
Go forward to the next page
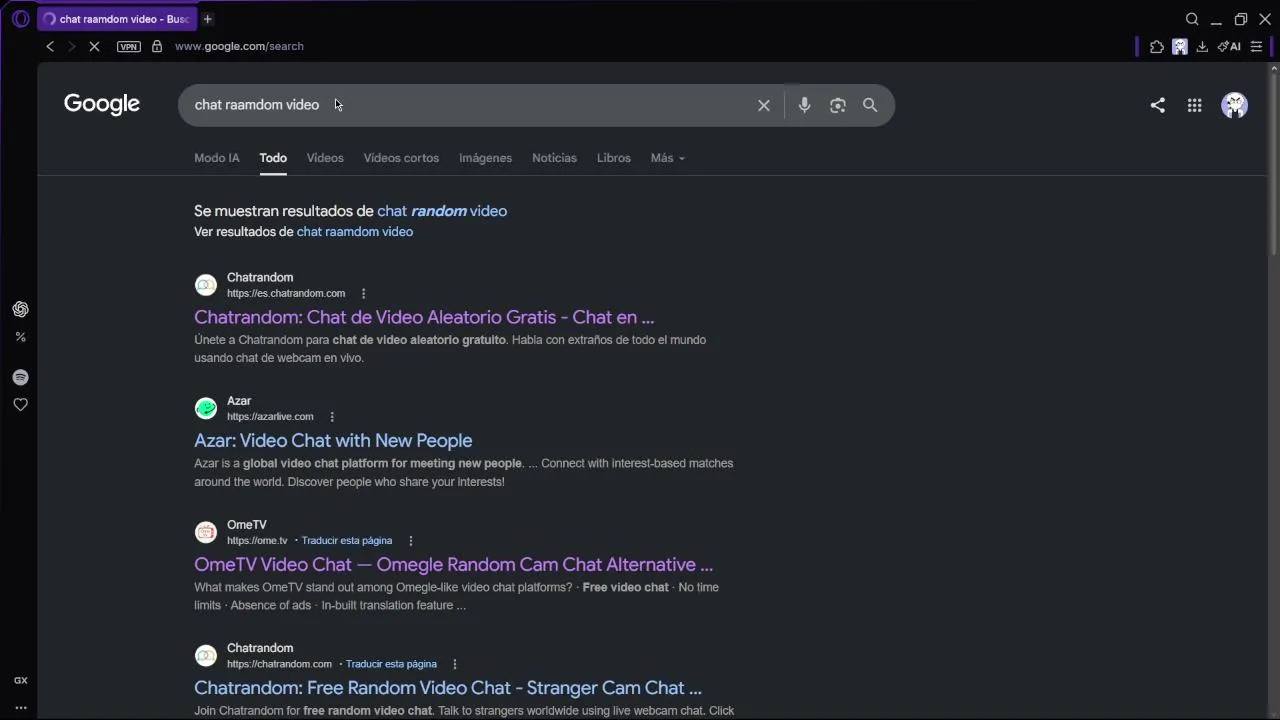[71, 46]
